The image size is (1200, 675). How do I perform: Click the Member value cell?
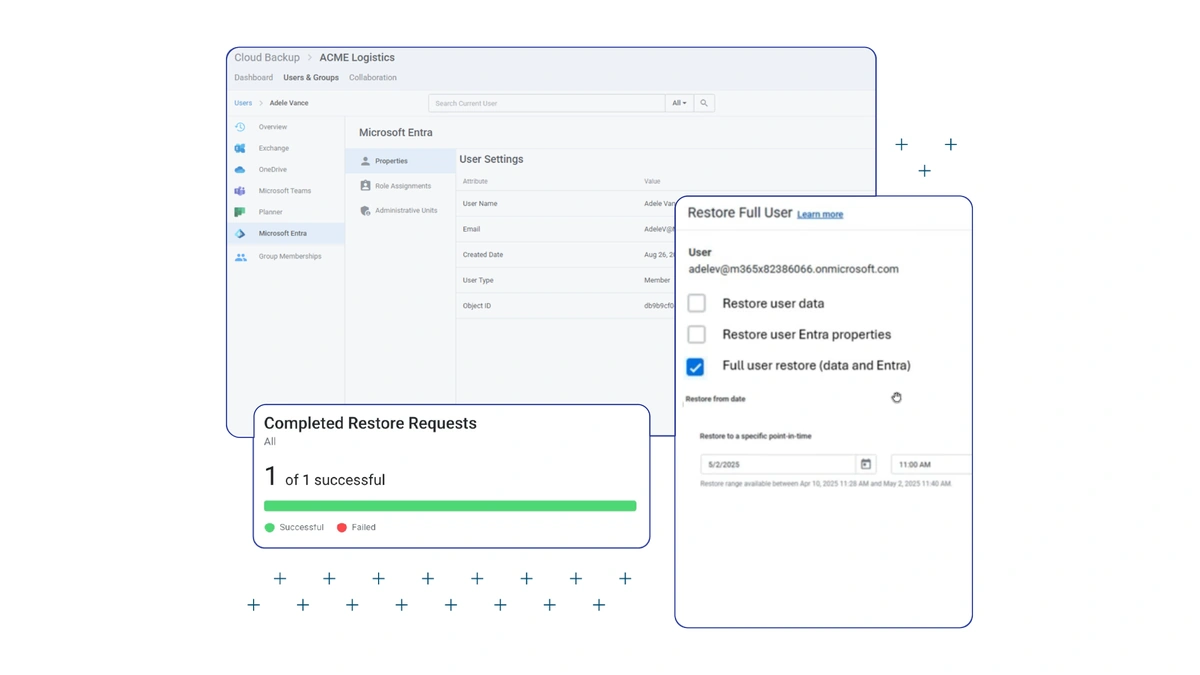657,281
